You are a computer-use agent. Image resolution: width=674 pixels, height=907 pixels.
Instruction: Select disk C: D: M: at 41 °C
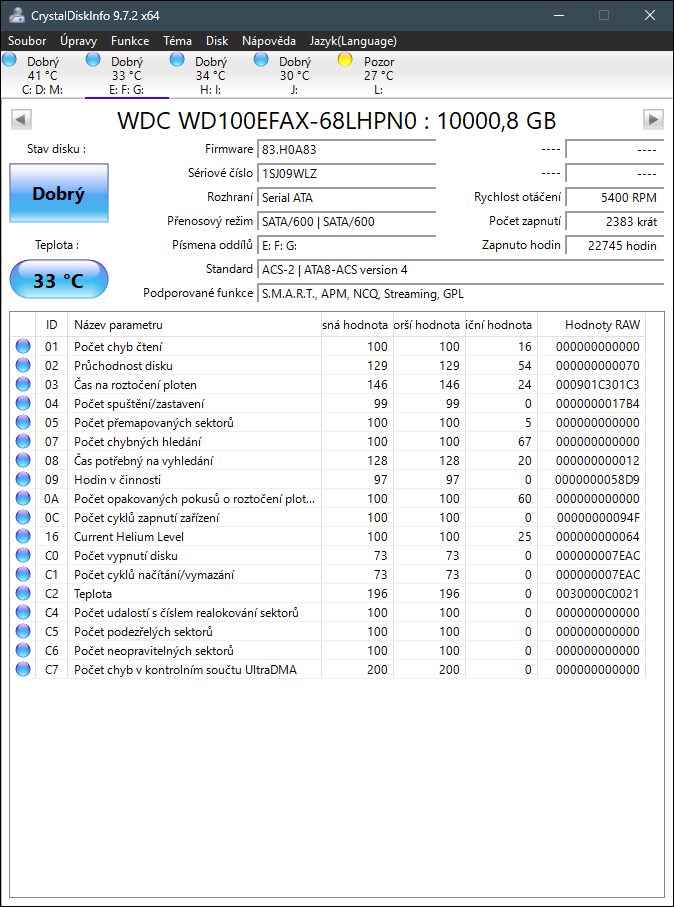[42, 75]
